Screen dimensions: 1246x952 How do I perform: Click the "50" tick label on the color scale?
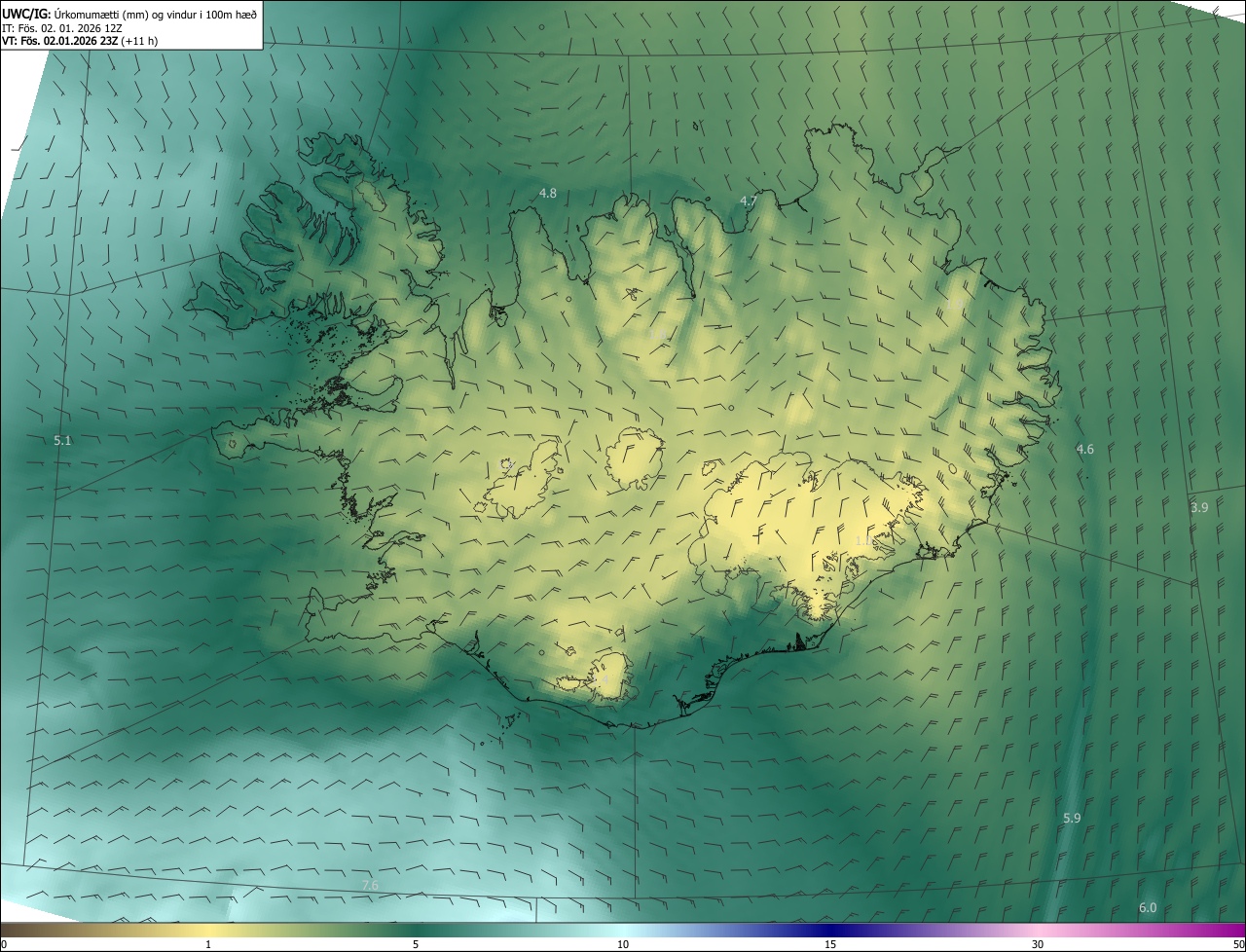[1238, 945]
